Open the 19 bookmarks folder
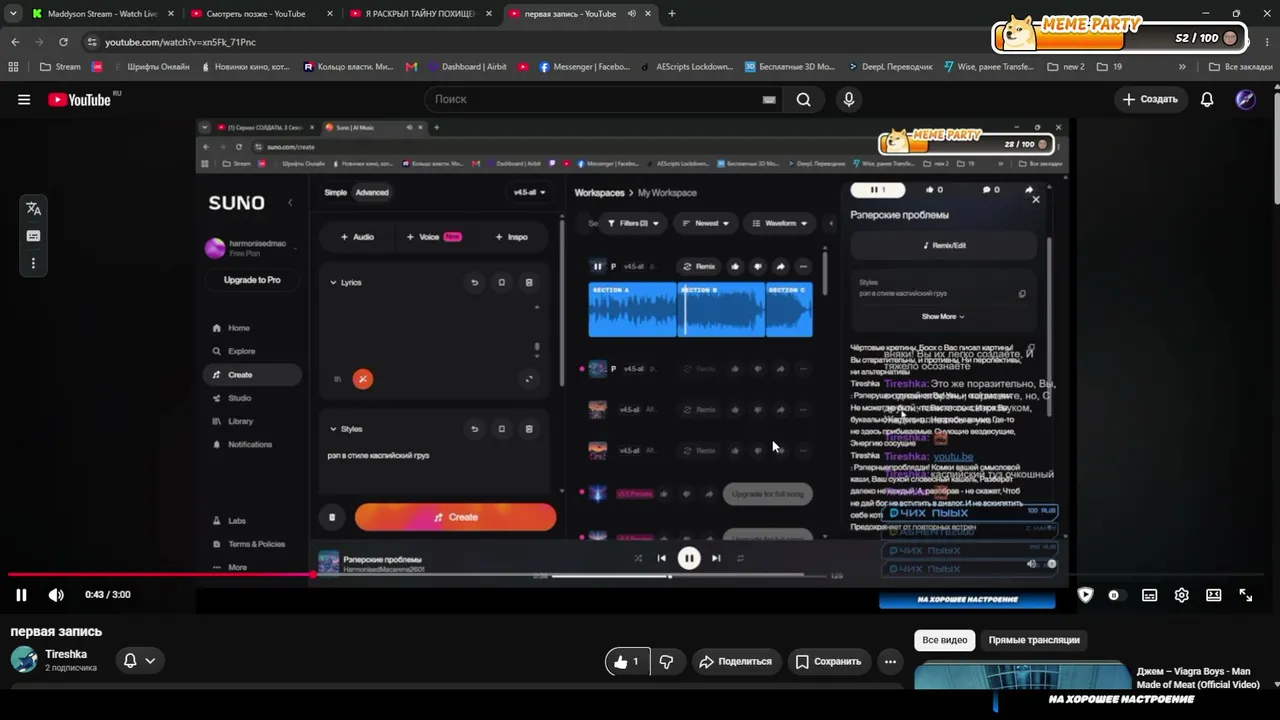 tap(1109, 67)
